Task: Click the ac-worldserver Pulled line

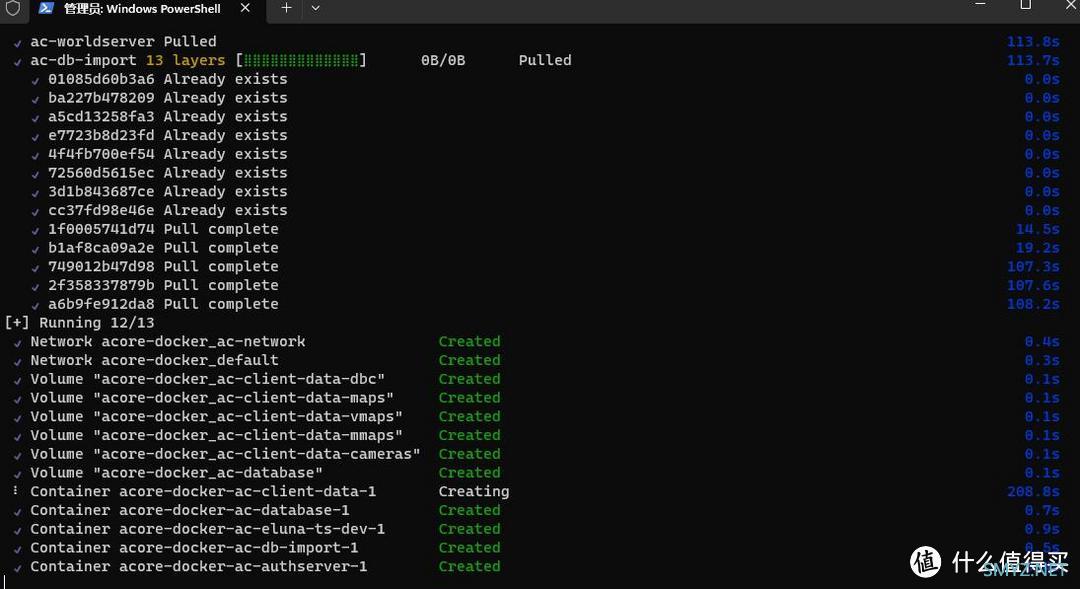Action: (x=123, y=41)
